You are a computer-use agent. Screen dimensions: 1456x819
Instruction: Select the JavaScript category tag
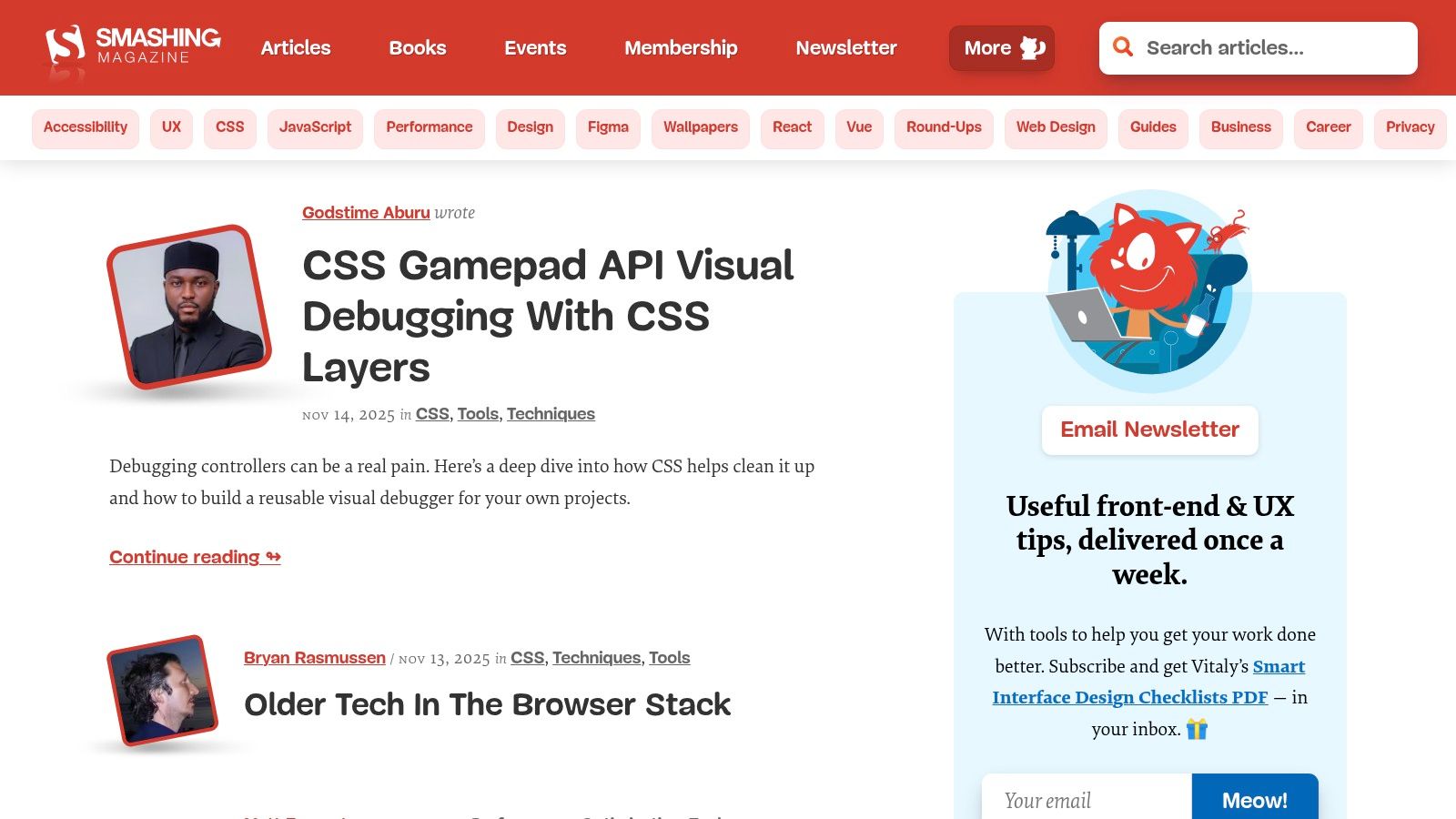[315, 128]
